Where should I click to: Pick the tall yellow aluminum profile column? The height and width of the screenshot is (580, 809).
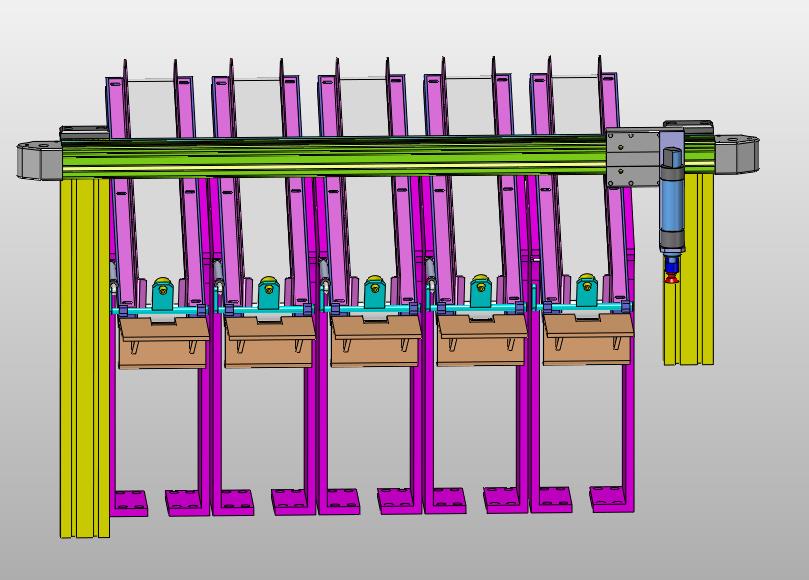tap(85, 358)
